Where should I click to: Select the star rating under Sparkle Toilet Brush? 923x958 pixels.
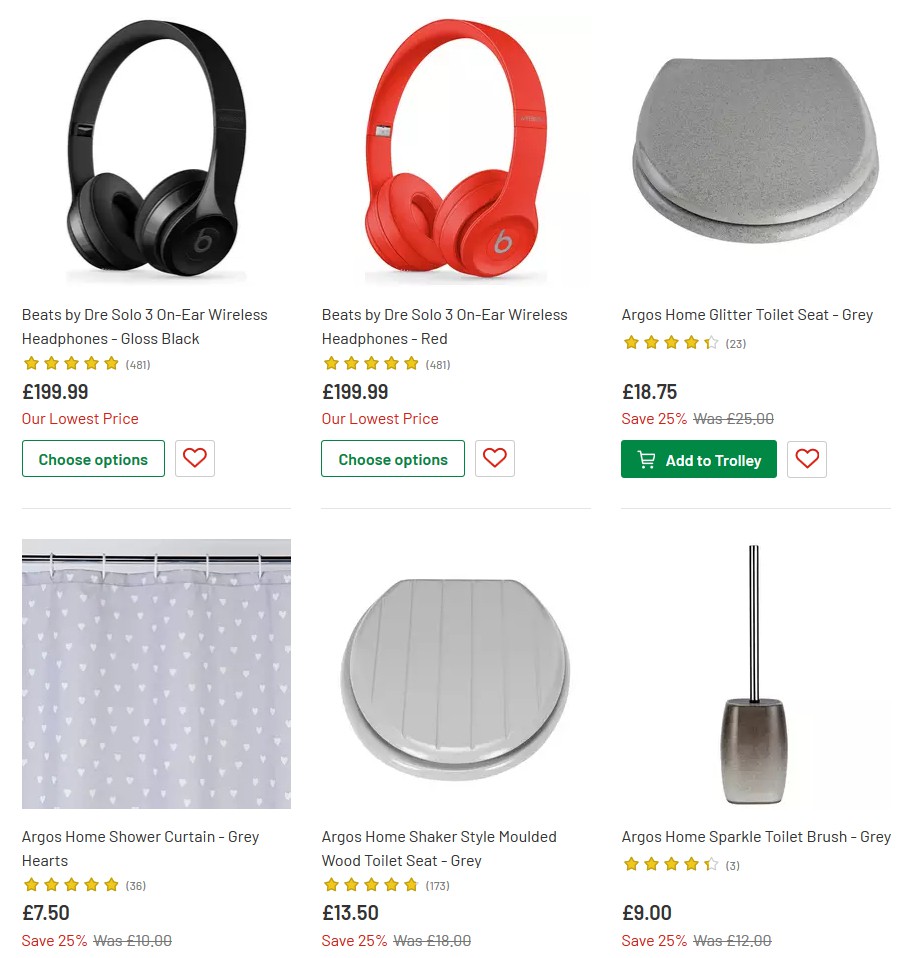[671, 865]
